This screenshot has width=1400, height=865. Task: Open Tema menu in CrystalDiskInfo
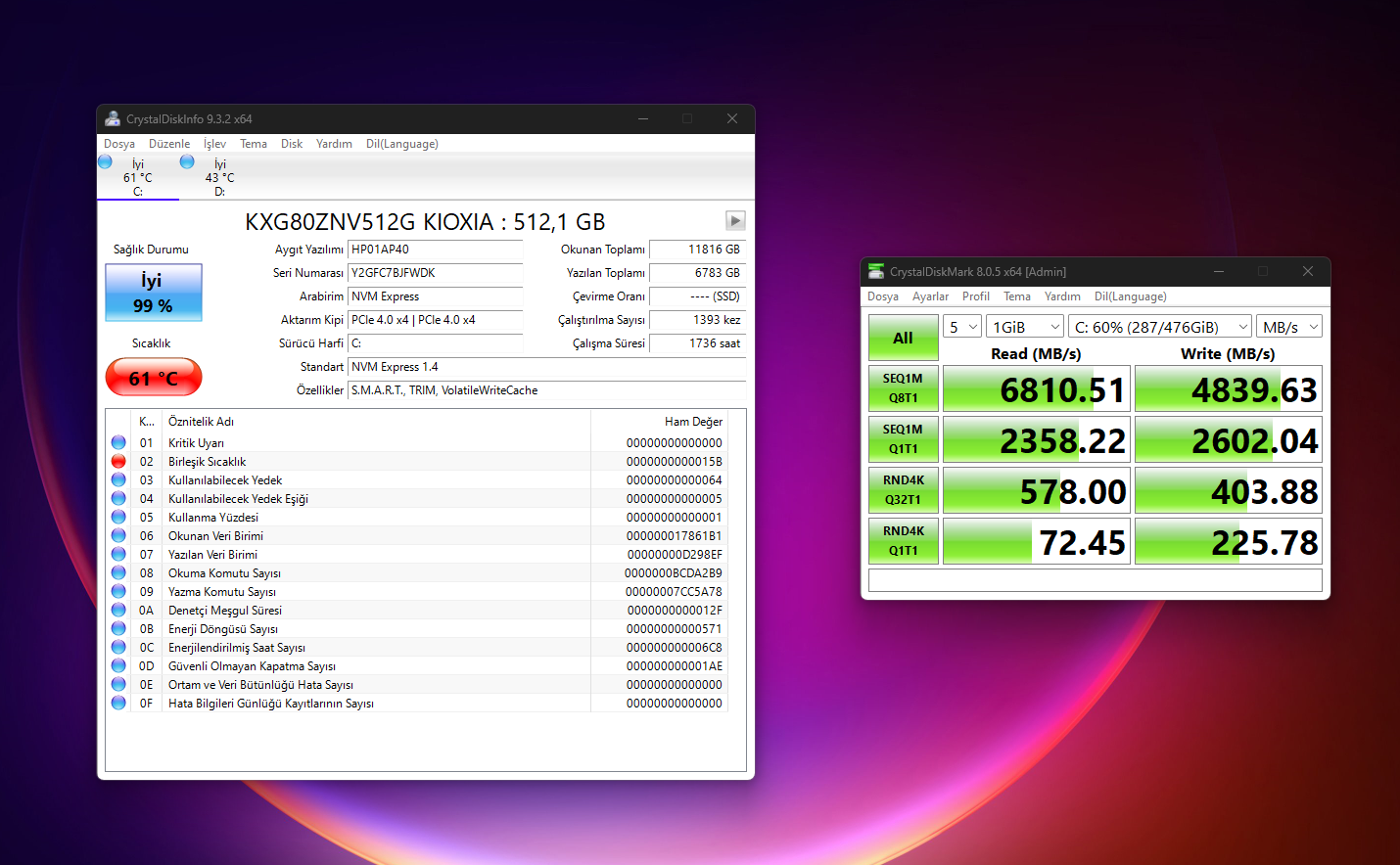[x=254, y=144]
